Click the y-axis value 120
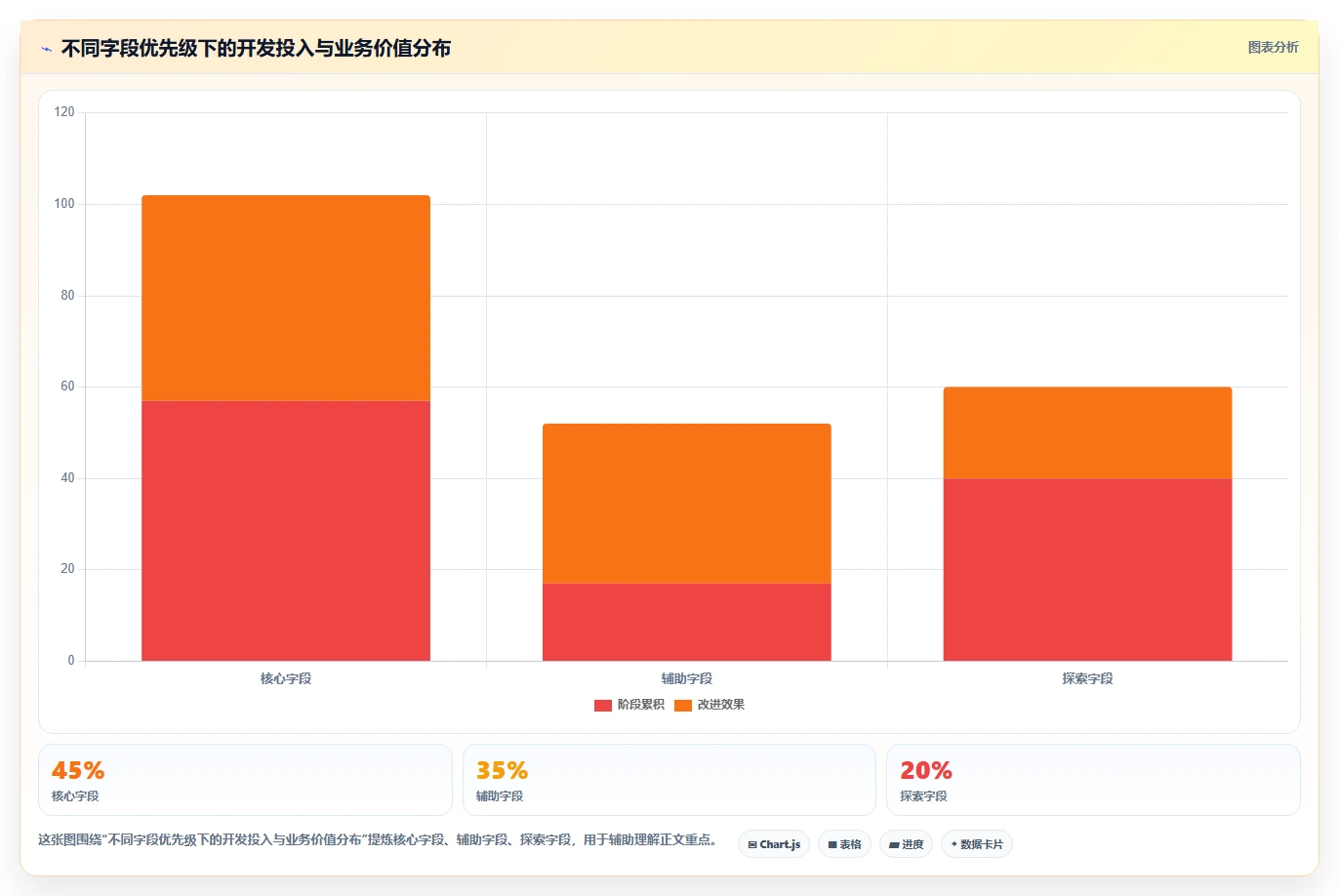 pos(64,112)
